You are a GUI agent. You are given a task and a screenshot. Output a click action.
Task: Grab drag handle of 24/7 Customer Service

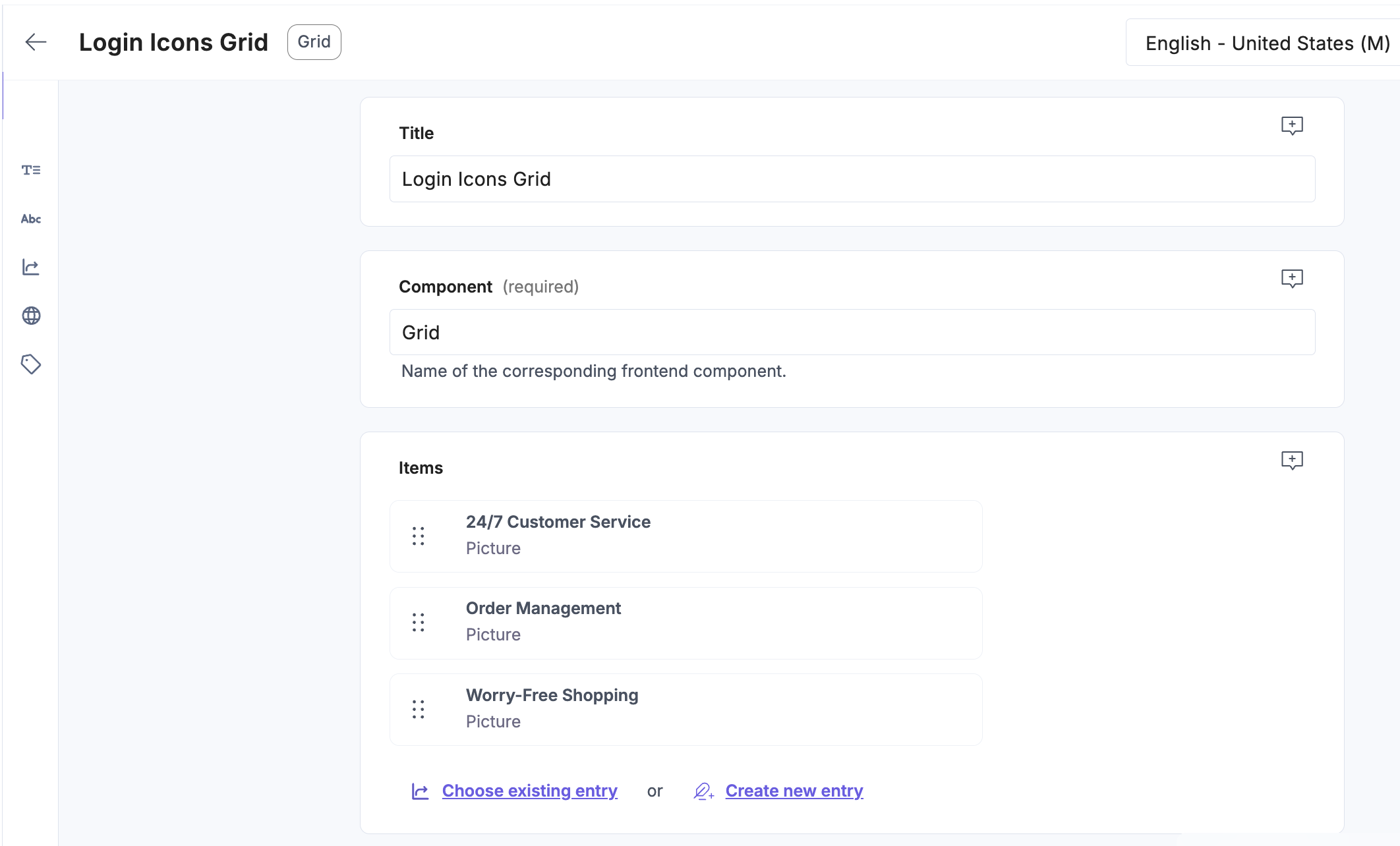[x=419, y=536]
